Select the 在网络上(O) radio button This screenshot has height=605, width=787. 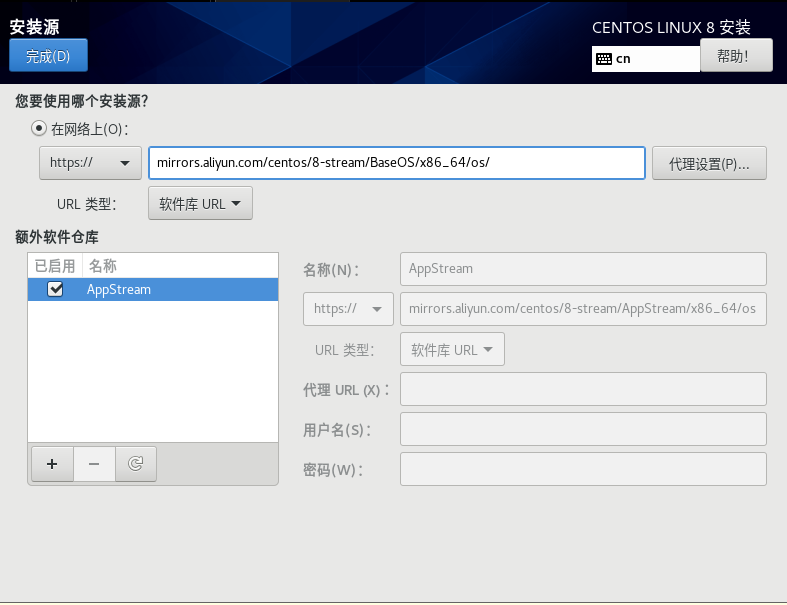39,129
